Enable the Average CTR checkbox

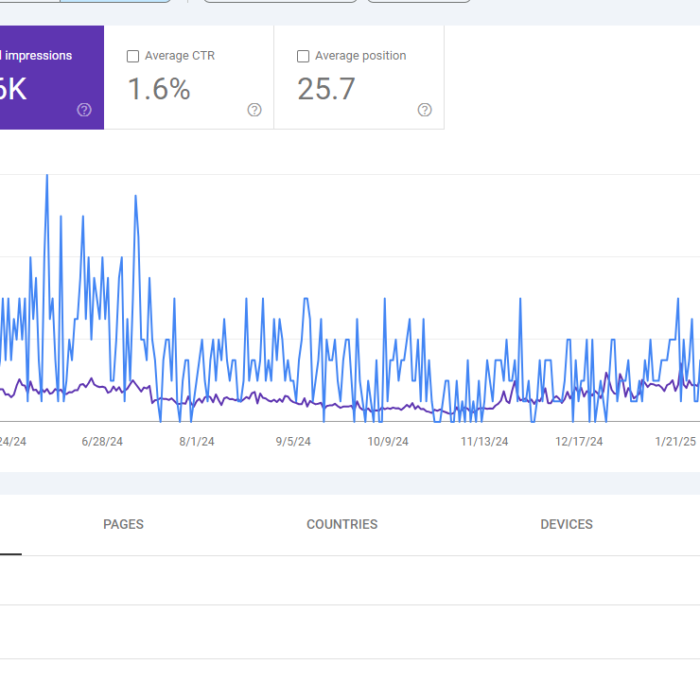[x=133, y=57]
